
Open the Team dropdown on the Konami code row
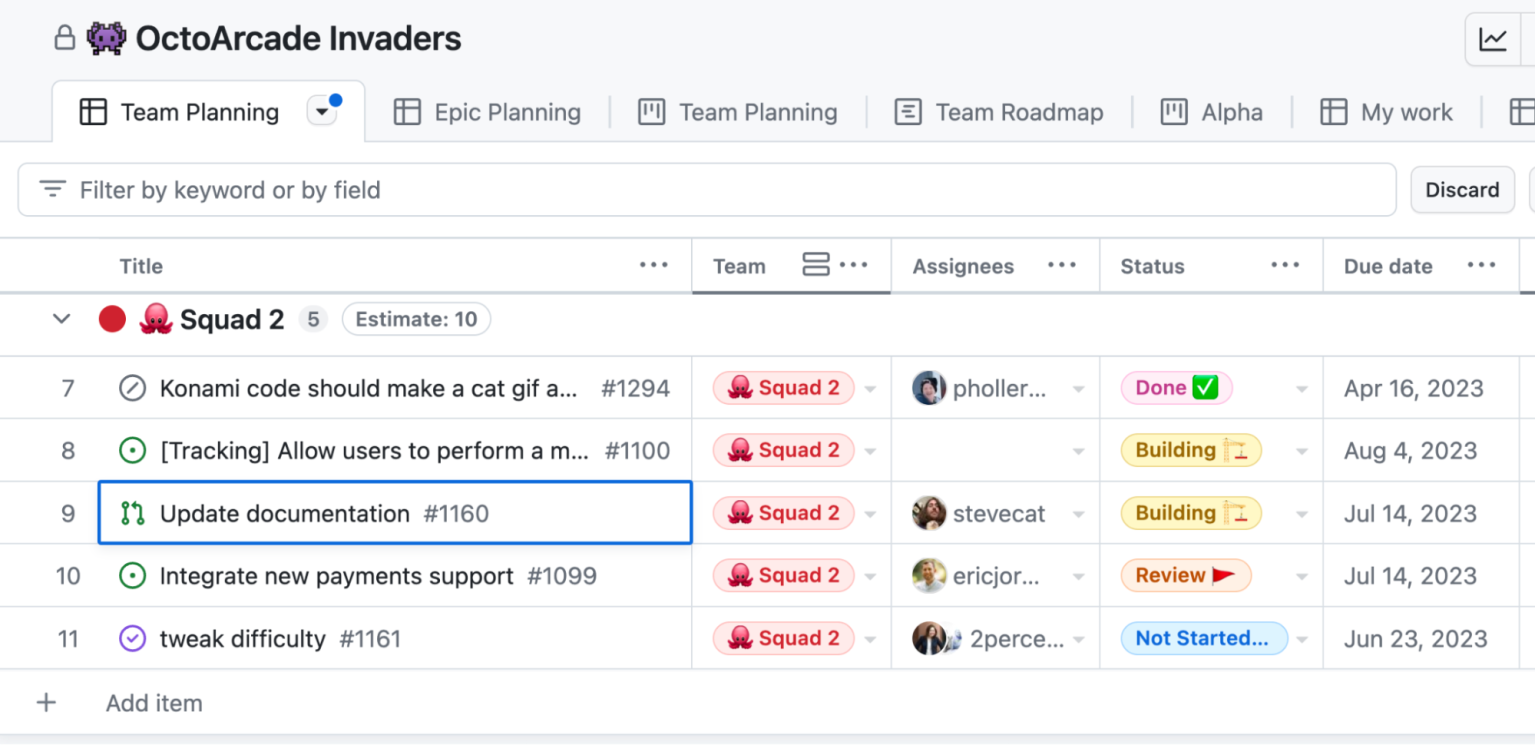[869, 388]
